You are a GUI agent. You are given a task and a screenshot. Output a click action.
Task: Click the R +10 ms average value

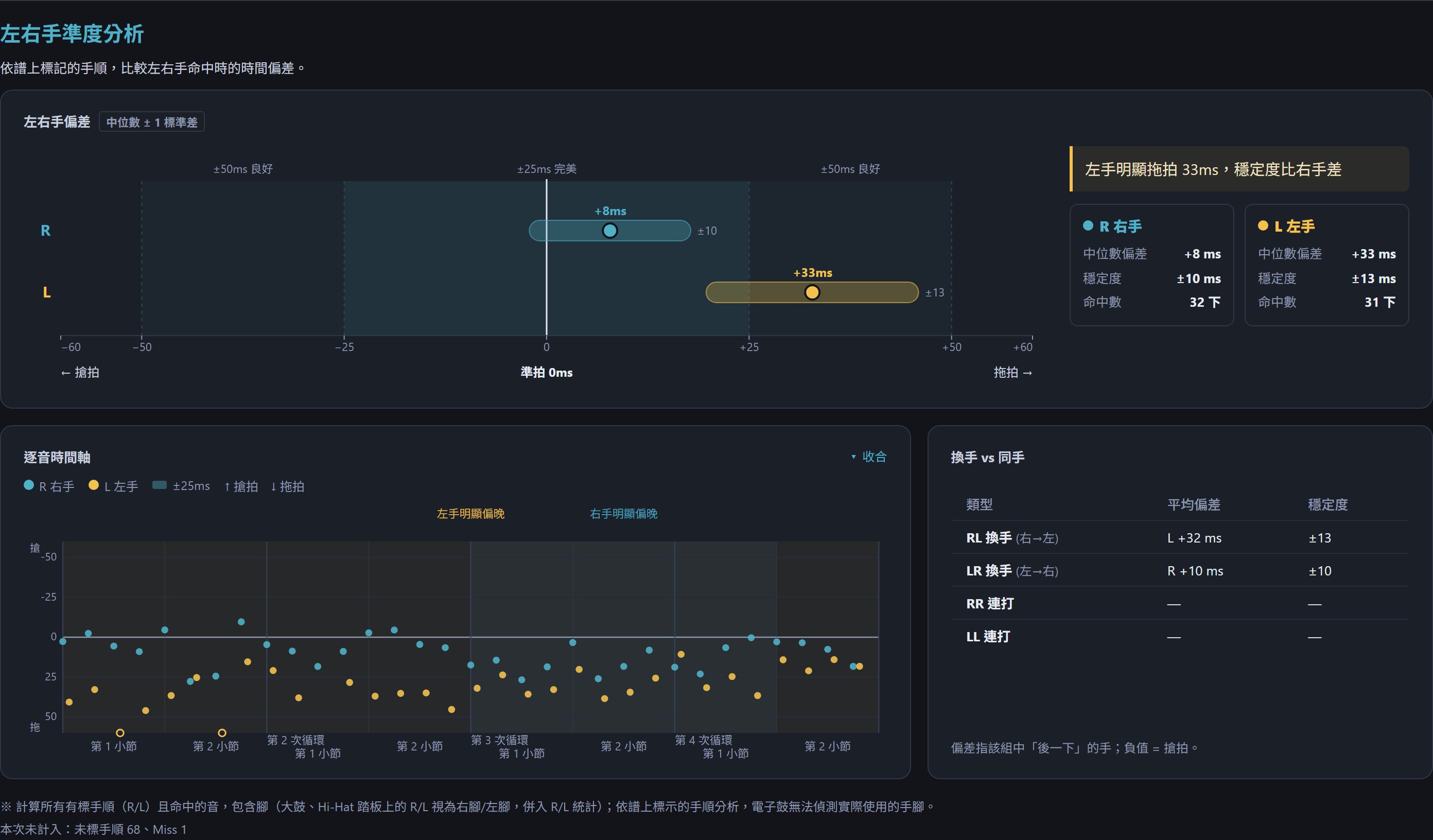(x=1195, y=571)
